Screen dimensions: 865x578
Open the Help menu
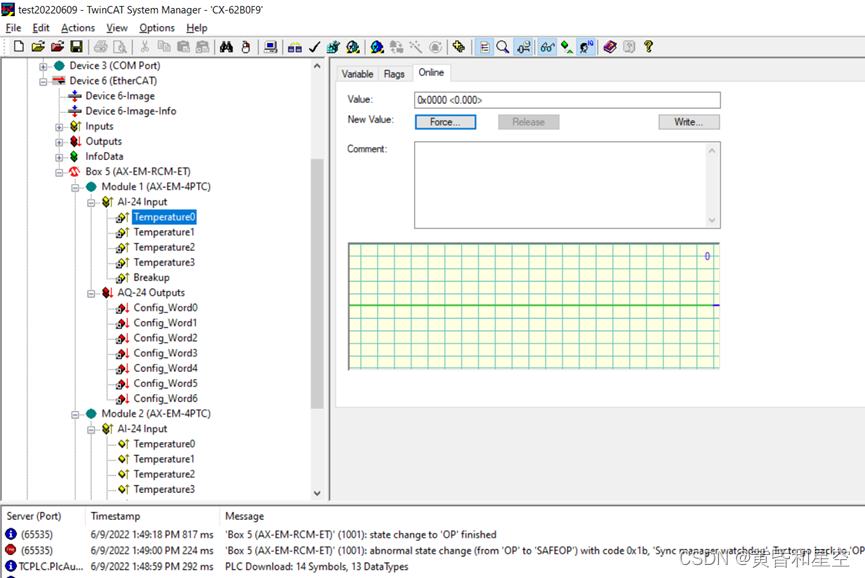(197, 28)
